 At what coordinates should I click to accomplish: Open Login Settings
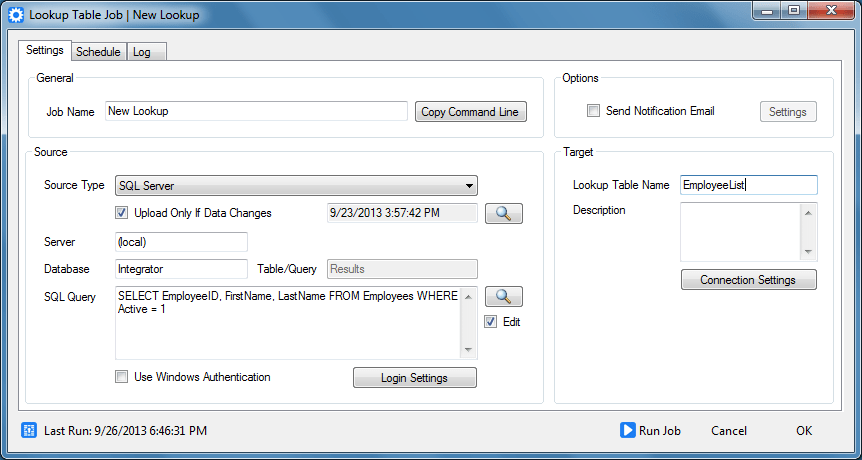415,378
